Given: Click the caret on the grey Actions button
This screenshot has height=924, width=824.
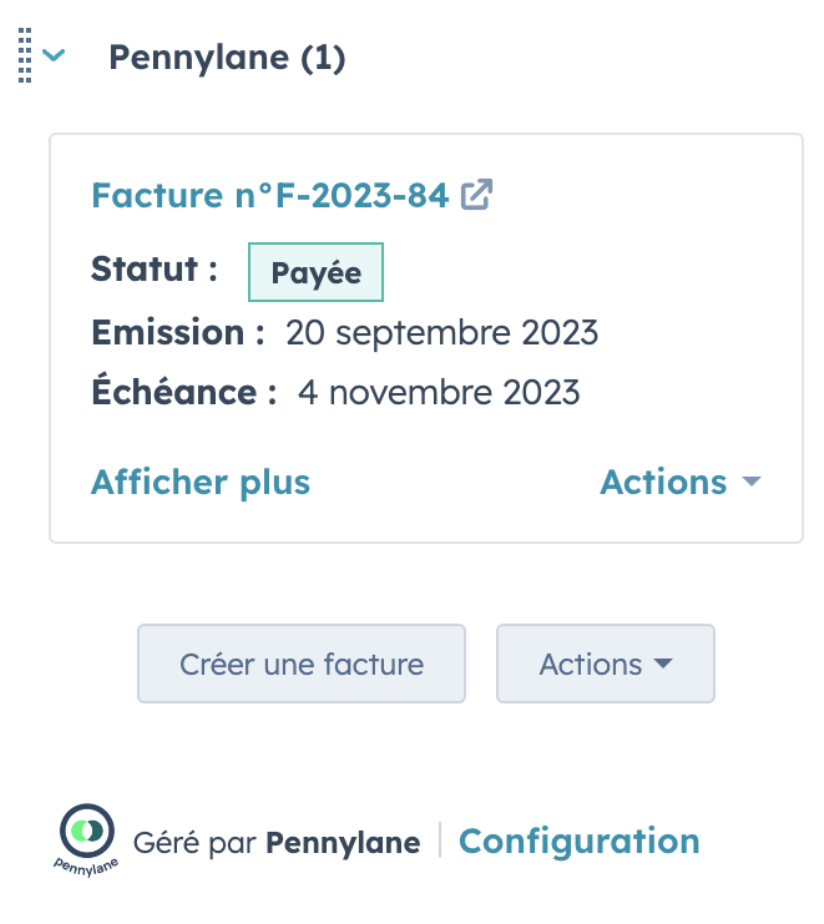Looking at the screenshot, I should point(663,664).
